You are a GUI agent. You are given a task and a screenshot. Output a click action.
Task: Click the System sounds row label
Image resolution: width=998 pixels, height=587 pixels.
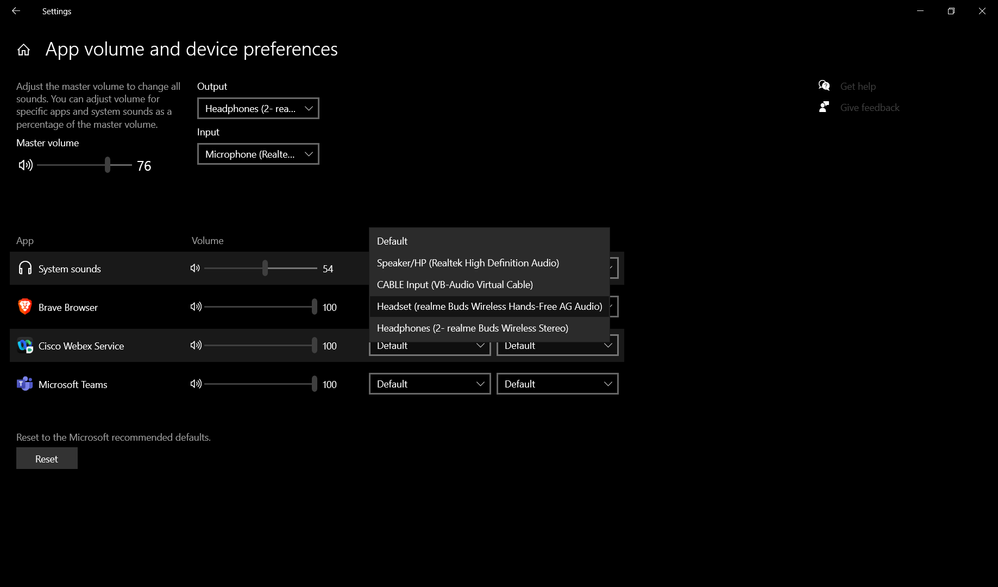click(69, 269)
